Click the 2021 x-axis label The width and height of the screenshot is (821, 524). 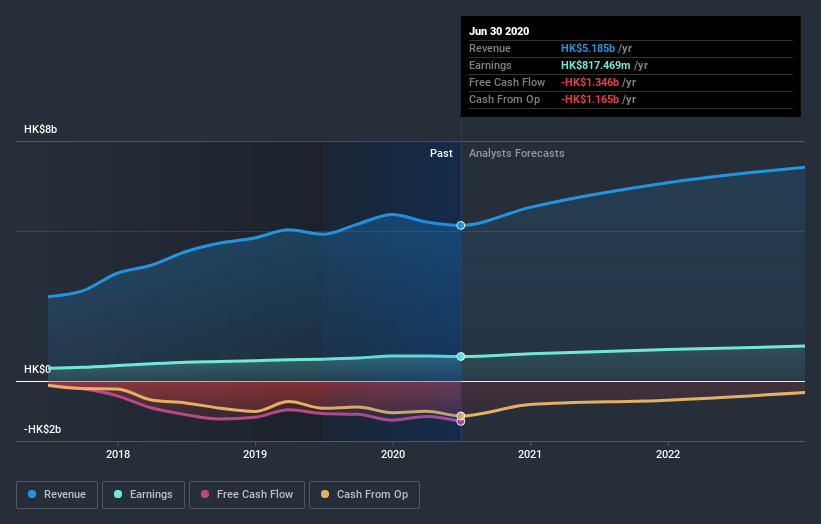point(530,454)
